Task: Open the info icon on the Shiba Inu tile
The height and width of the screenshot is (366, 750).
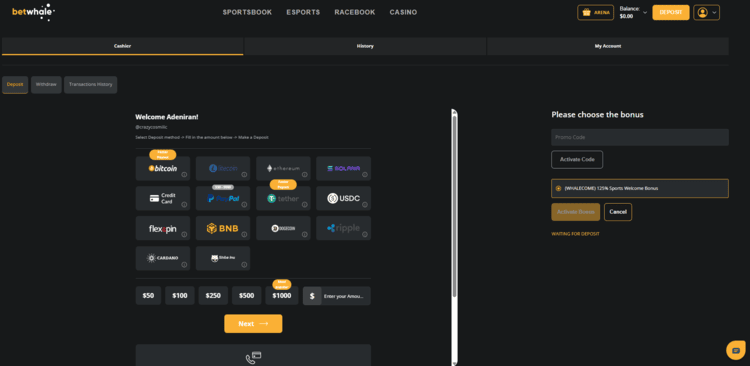Action: (244, 265)
